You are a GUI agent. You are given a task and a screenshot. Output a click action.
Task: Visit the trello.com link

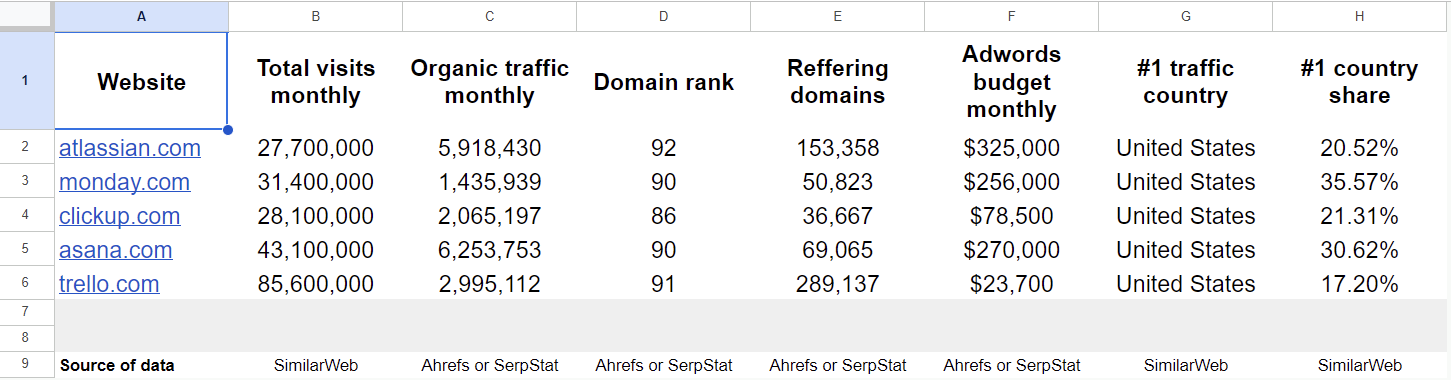coord(109,284)
